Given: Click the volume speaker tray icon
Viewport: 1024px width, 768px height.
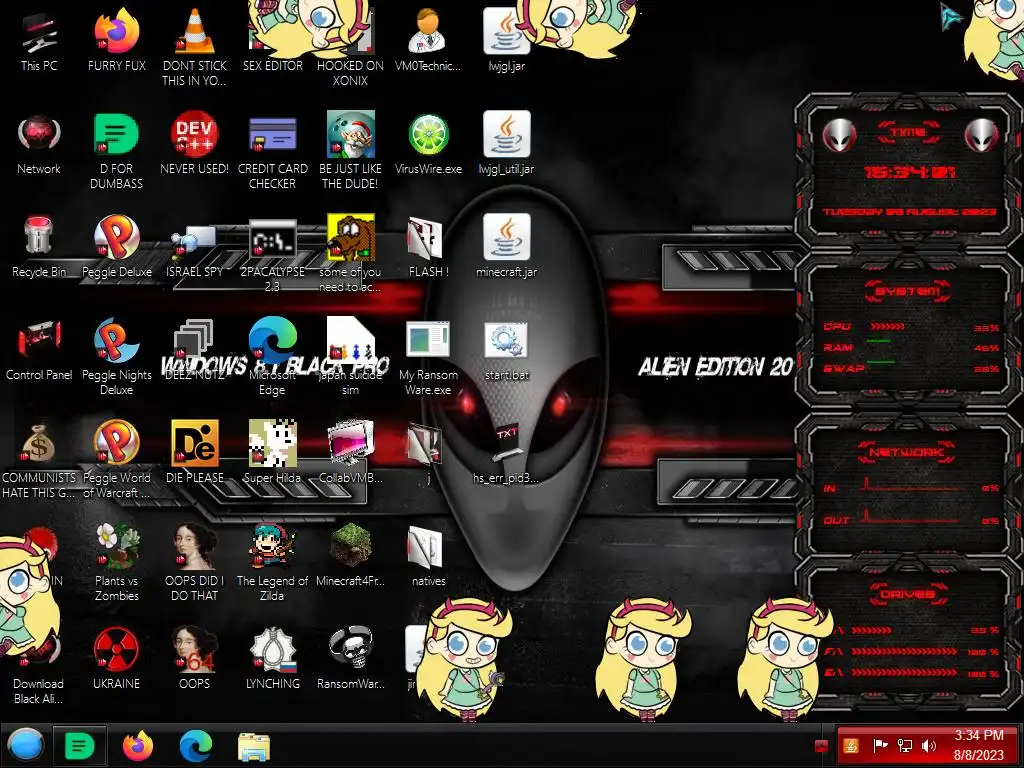Looking at the screenshot, I should pos(929,745).
